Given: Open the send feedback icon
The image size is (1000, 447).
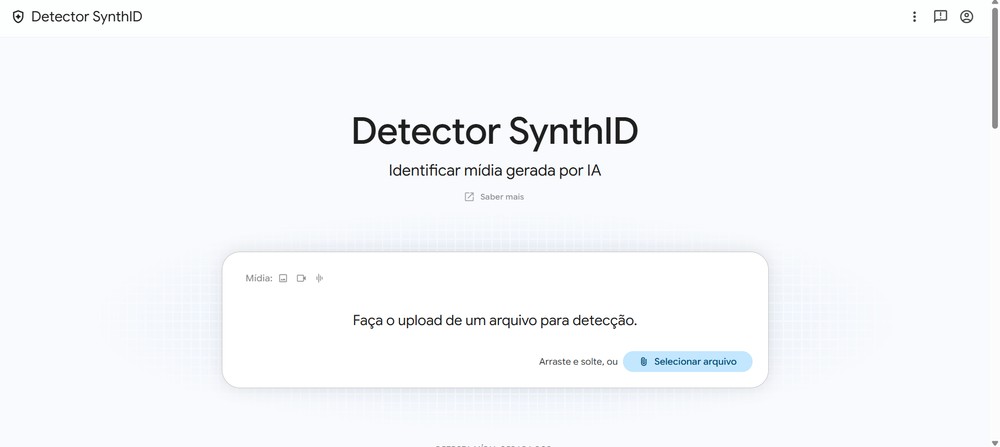Looking at the screenshot, I should 940,17.
